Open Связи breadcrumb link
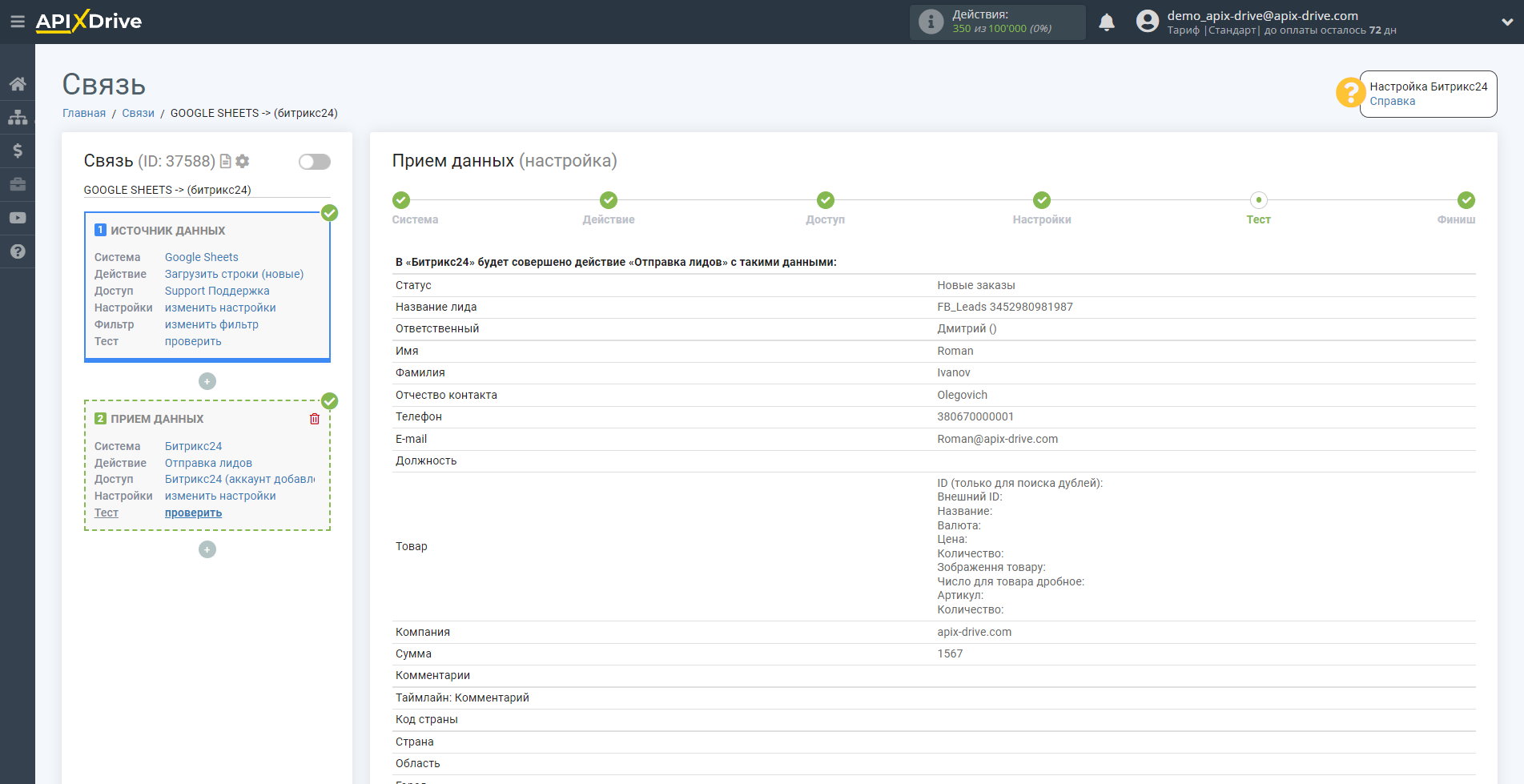This screenshot has height=784, width=1524. point(138,114)
